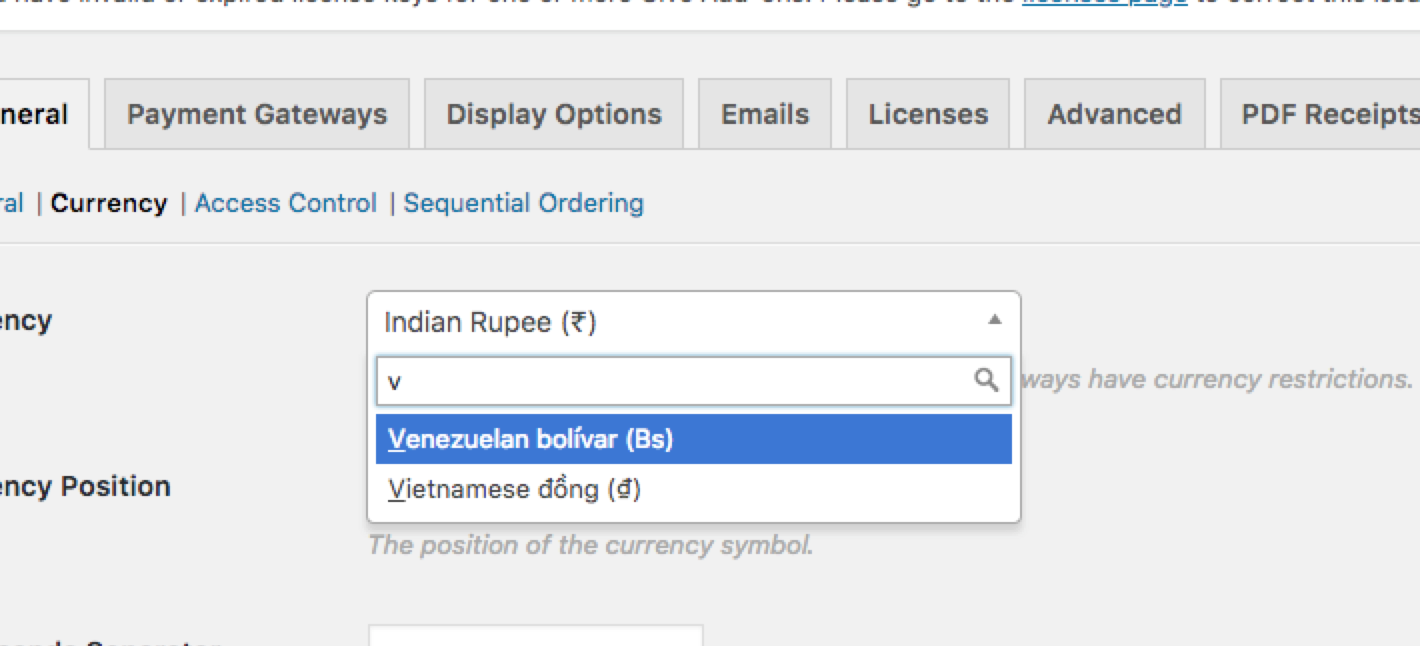The width and height of the screenshot is (1420, 646).
Task: Open the PDF Receipts tab
Action: tap(1320, 114)
